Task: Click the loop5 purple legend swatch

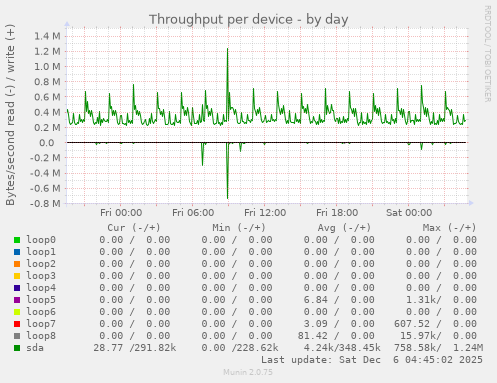Action: [x=17, y=300]
